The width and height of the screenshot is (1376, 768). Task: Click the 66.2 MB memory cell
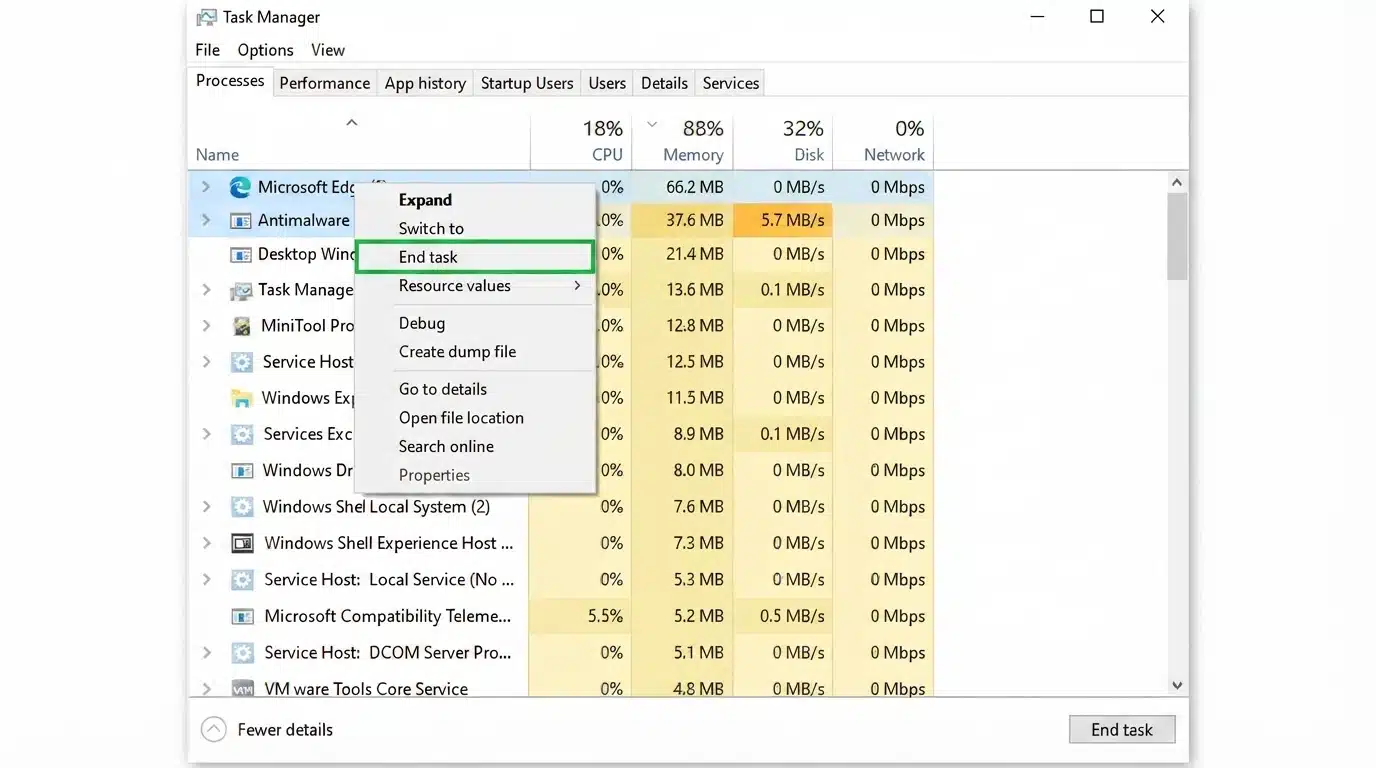tap(682, 187)
